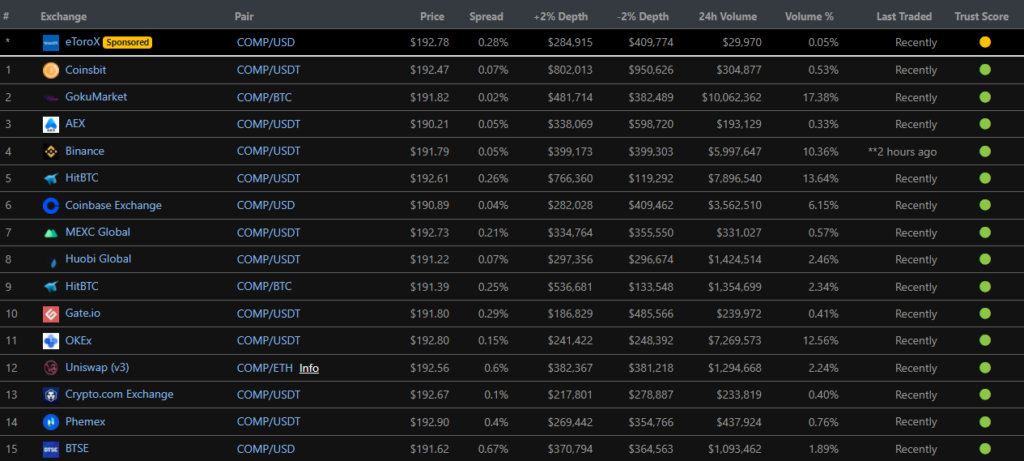
Task: Click Coinbase Exchange green trust score dot
Action: click(x=985, y=206)
